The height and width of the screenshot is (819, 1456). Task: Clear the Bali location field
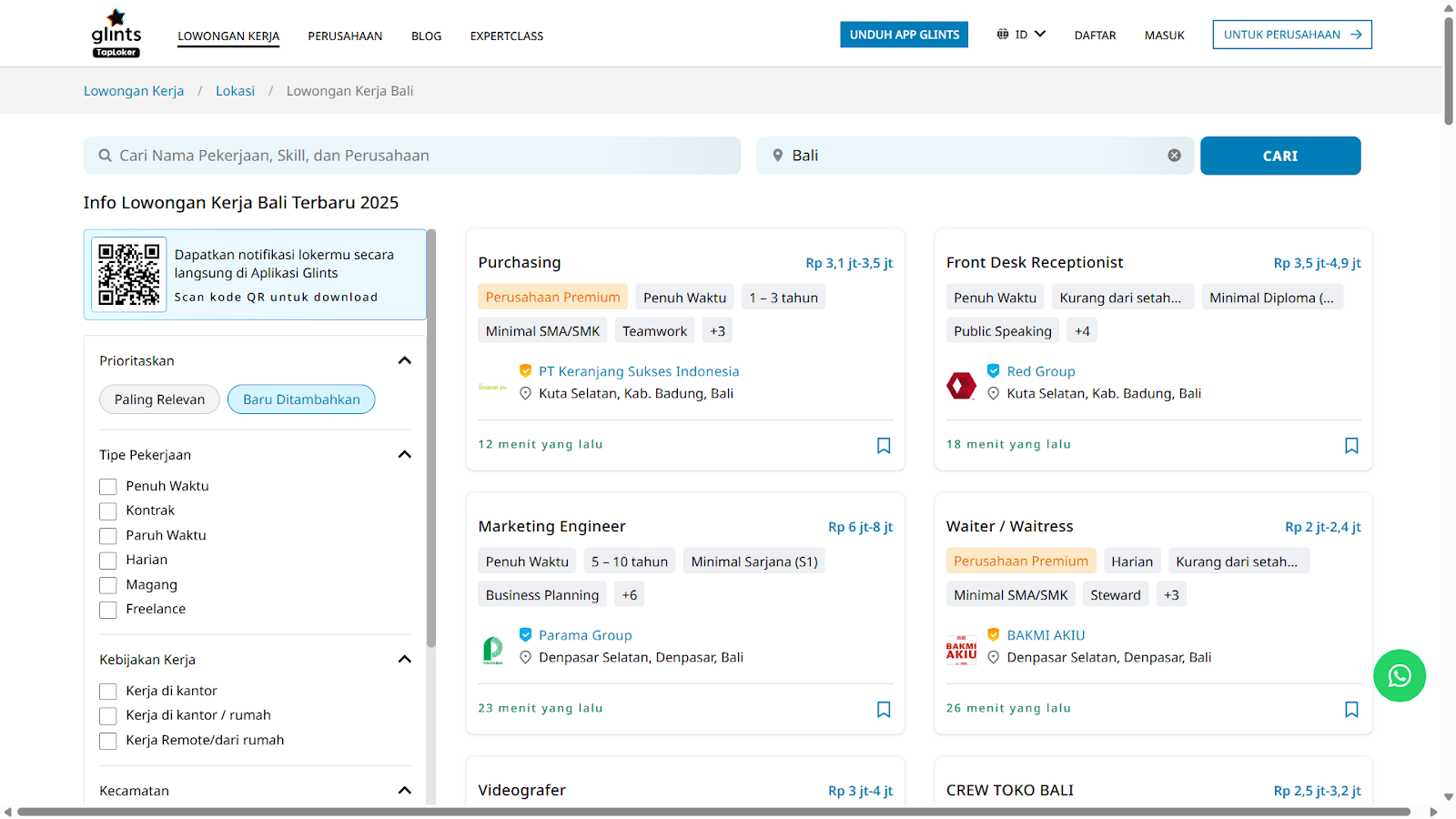click(1175, 156)
